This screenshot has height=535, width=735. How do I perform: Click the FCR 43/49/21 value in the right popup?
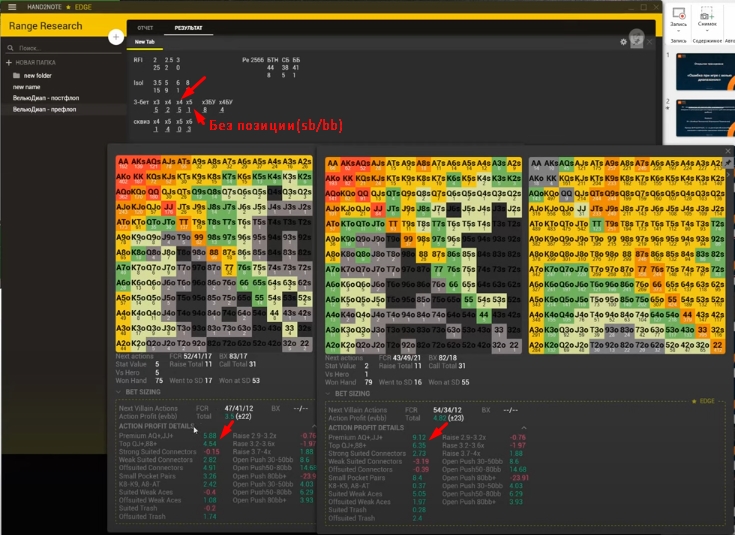coord(406,358)
